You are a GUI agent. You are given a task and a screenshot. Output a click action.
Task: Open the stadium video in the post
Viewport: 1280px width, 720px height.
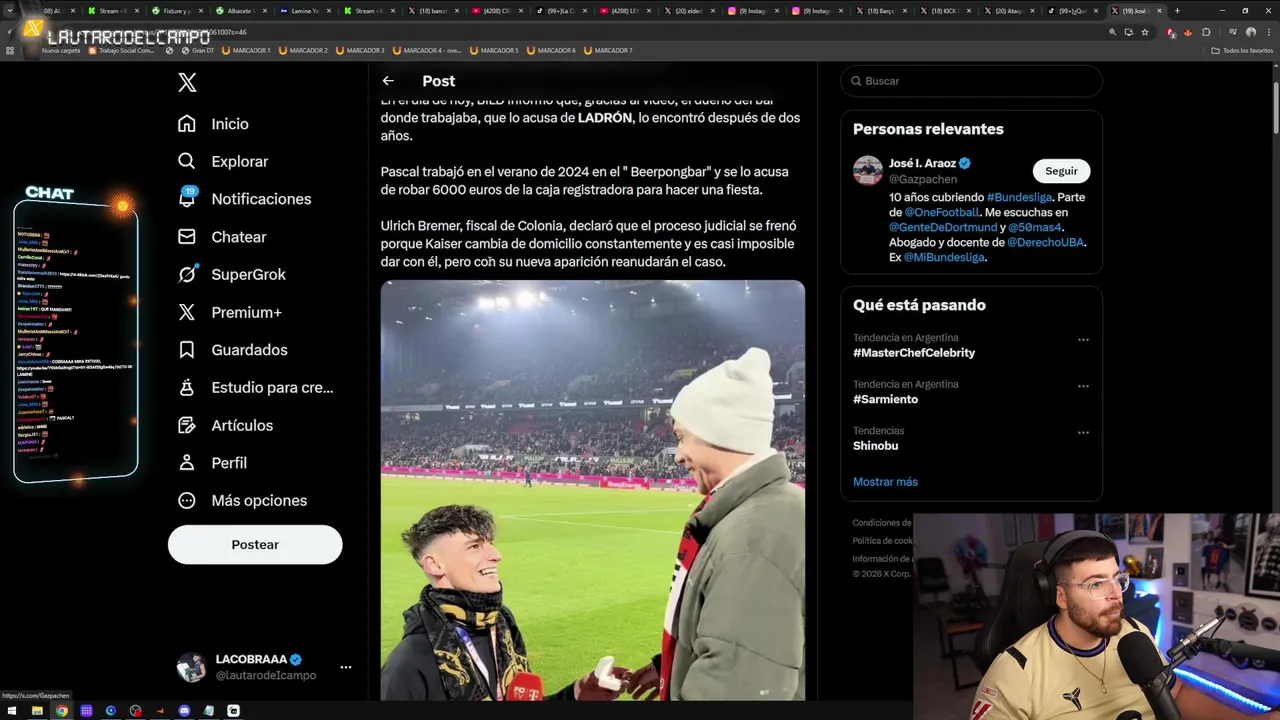coord(592,490)
